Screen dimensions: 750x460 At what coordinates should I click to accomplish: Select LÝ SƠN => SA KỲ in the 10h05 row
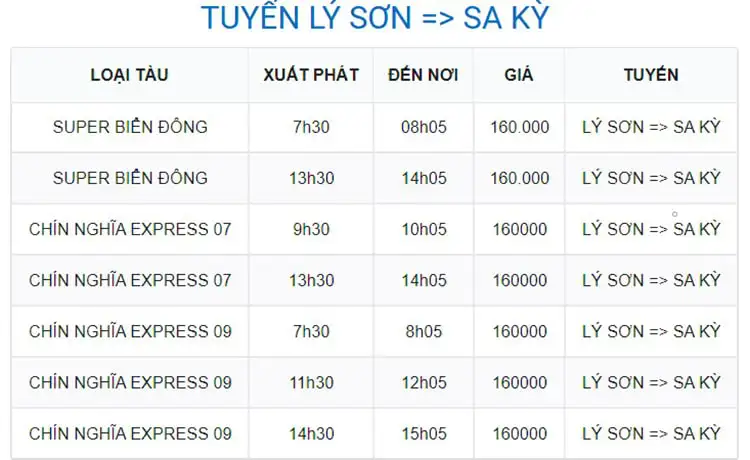pyautogui.click(x=651, y=229)
